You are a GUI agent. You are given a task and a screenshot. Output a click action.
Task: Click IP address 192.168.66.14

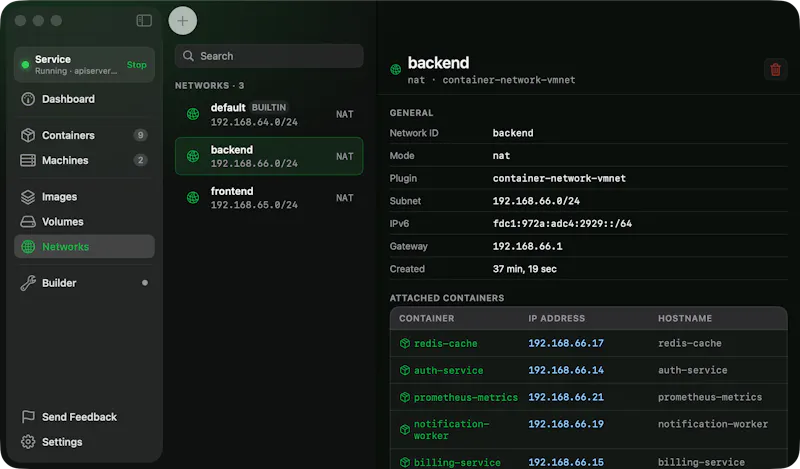566,370
